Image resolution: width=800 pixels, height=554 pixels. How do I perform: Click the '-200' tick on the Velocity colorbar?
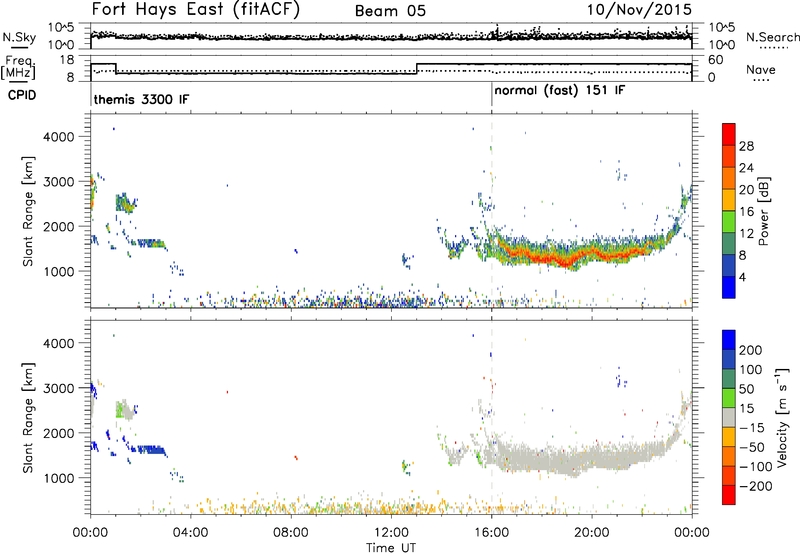[x=756, y=486]
